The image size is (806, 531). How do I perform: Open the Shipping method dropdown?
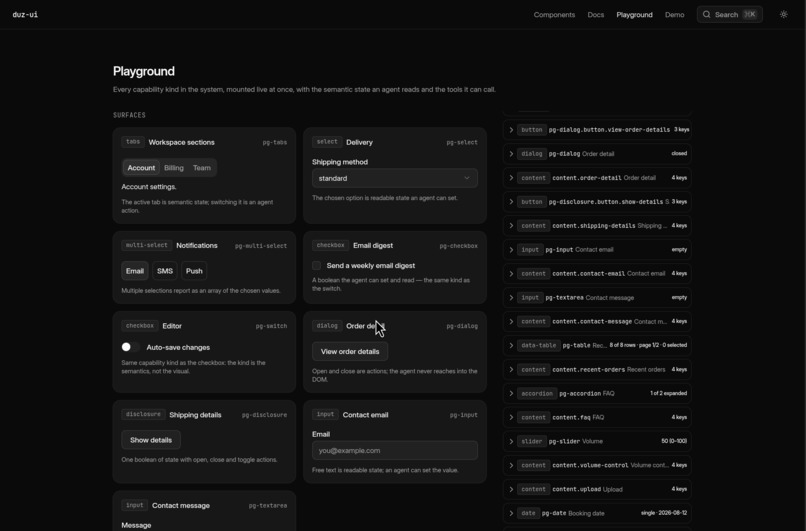pyautogui.click(x=394, y=178)
